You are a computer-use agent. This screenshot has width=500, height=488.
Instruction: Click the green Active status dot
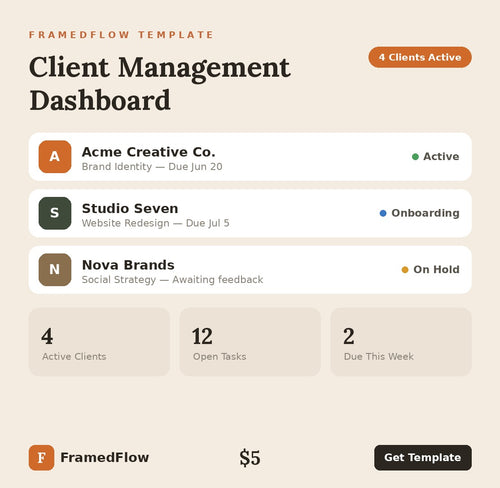pyautogui.click(x=415, y=157)
